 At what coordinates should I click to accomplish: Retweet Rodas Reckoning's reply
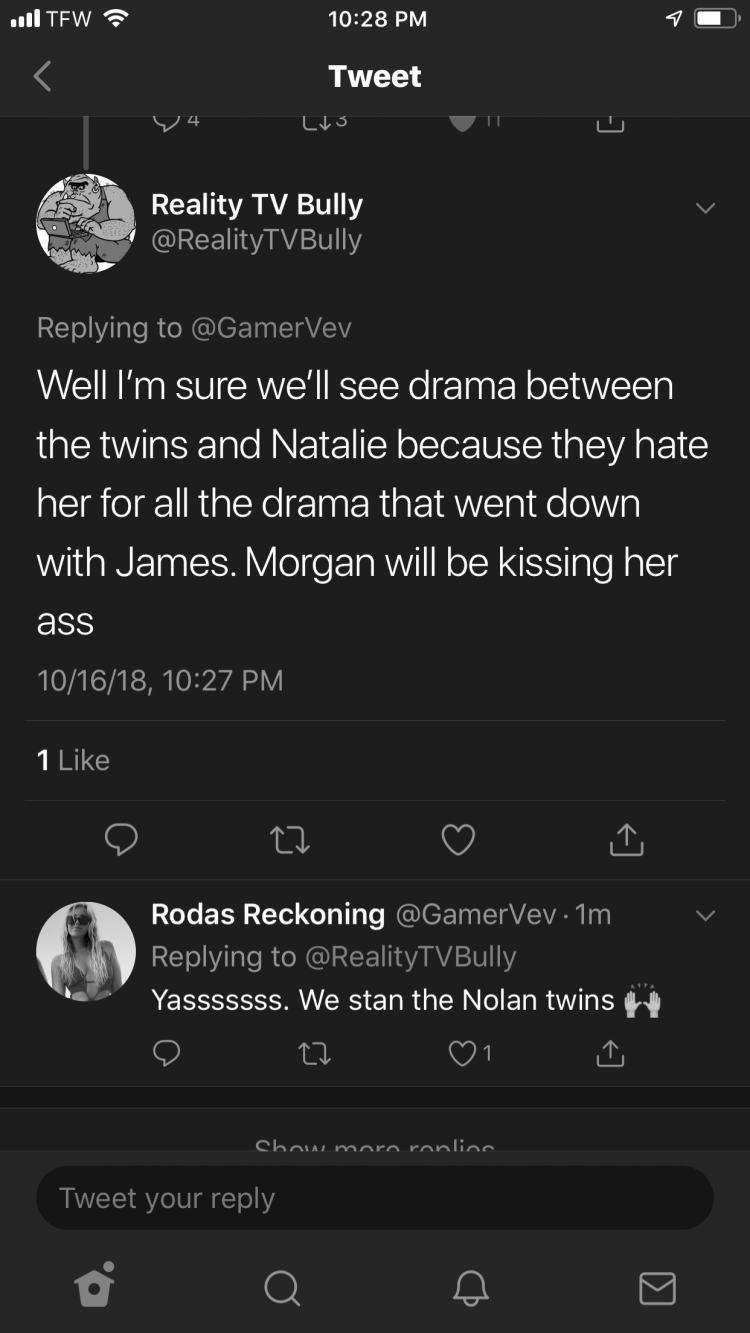tap(316, 1052)
